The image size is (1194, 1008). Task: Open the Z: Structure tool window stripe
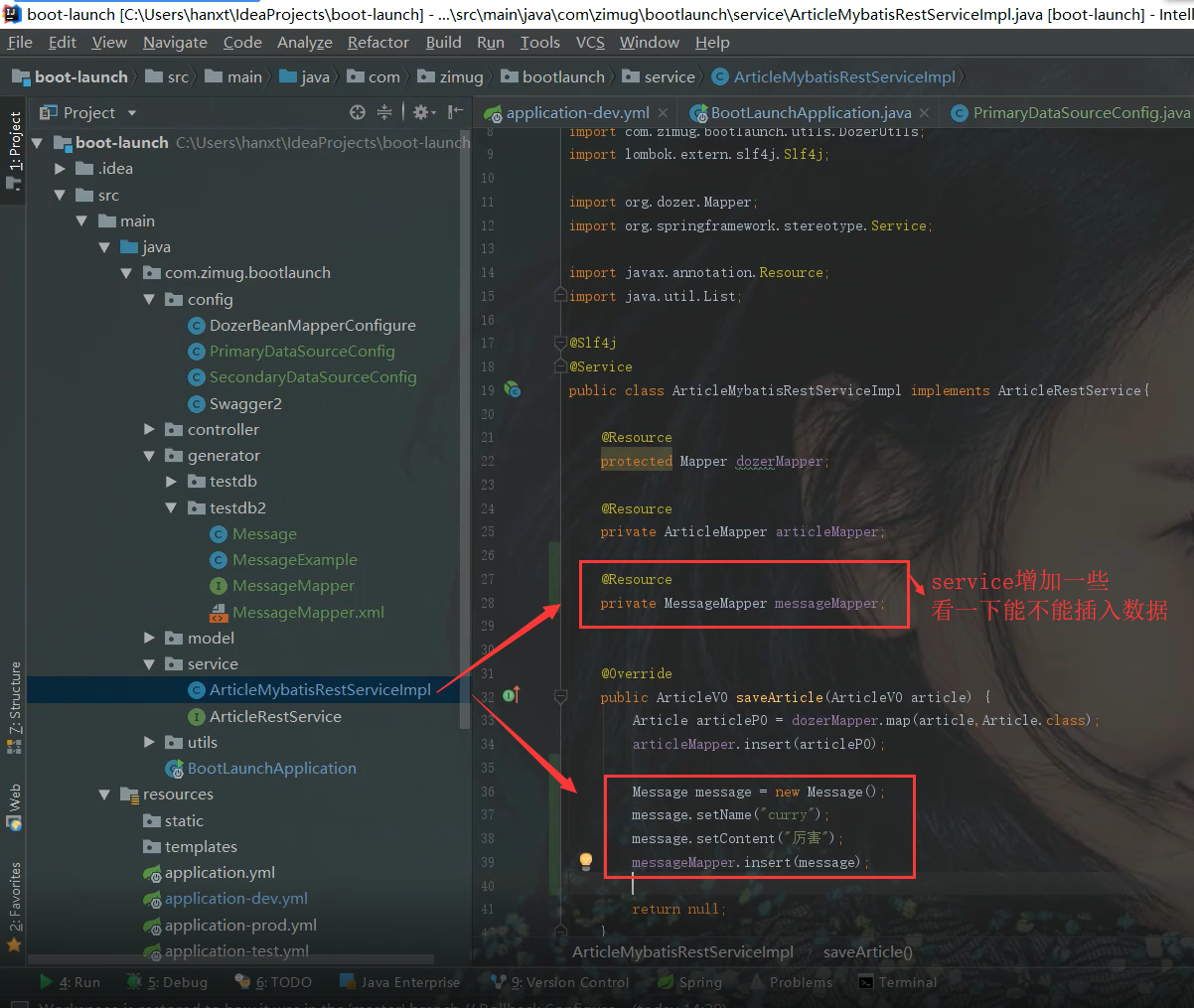click(x=14, y=707)
